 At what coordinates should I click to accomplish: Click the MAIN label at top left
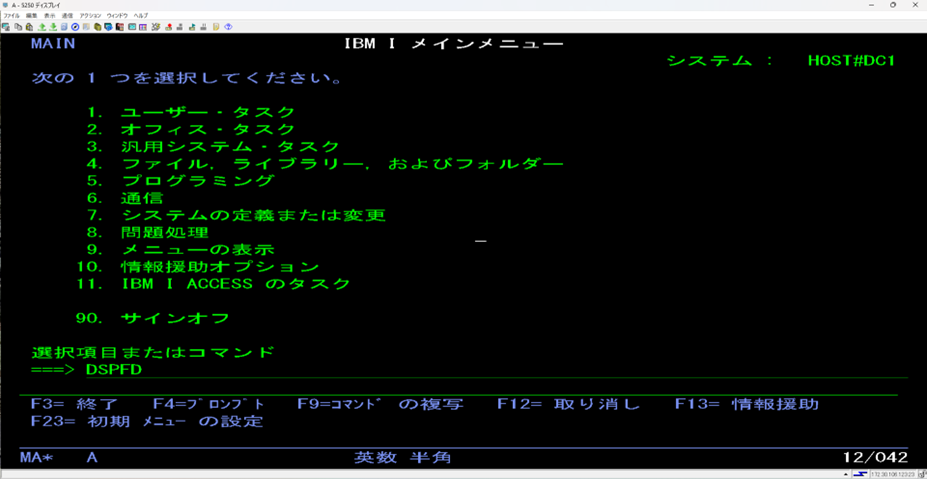click(x=53, y=43)
